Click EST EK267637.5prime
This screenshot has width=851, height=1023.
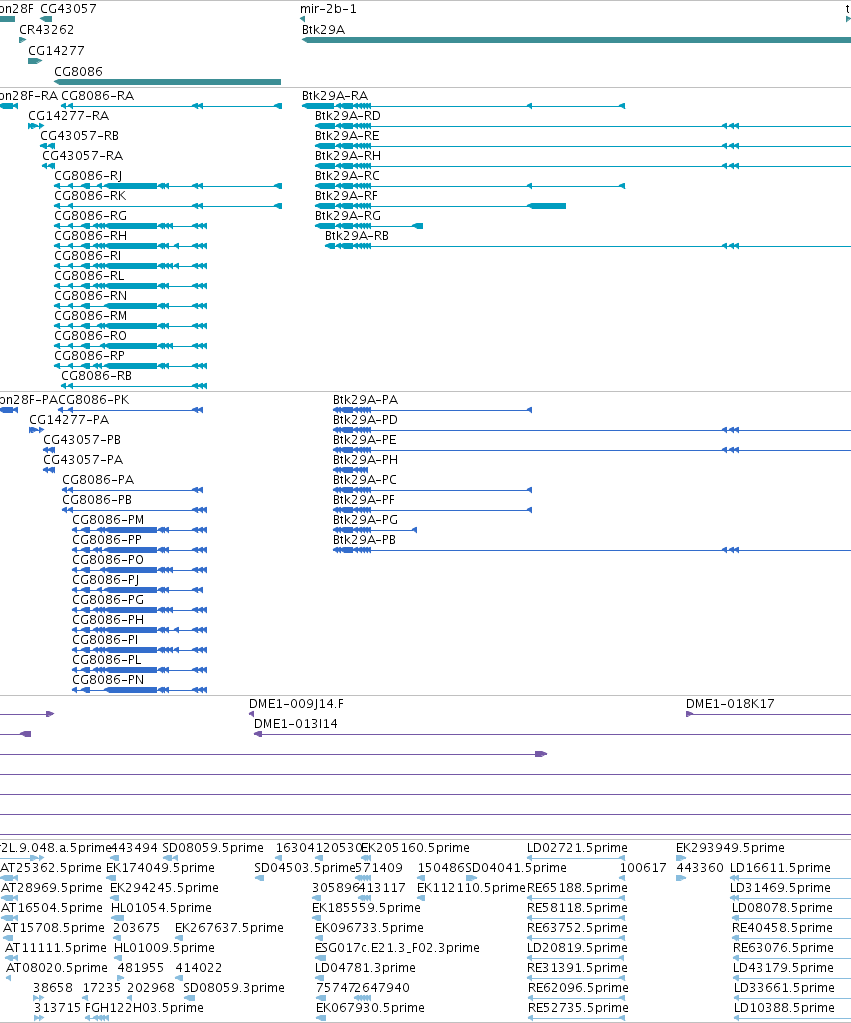229,928
